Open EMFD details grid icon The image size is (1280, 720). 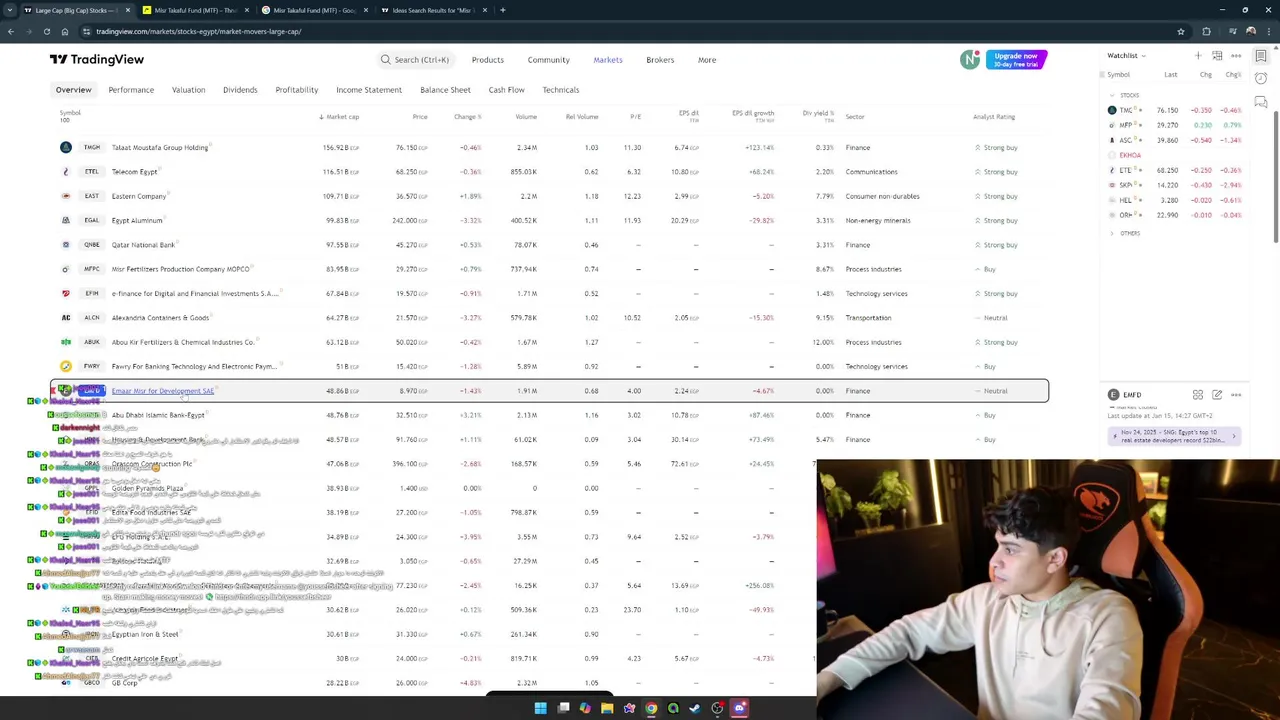coord(1198,395)
